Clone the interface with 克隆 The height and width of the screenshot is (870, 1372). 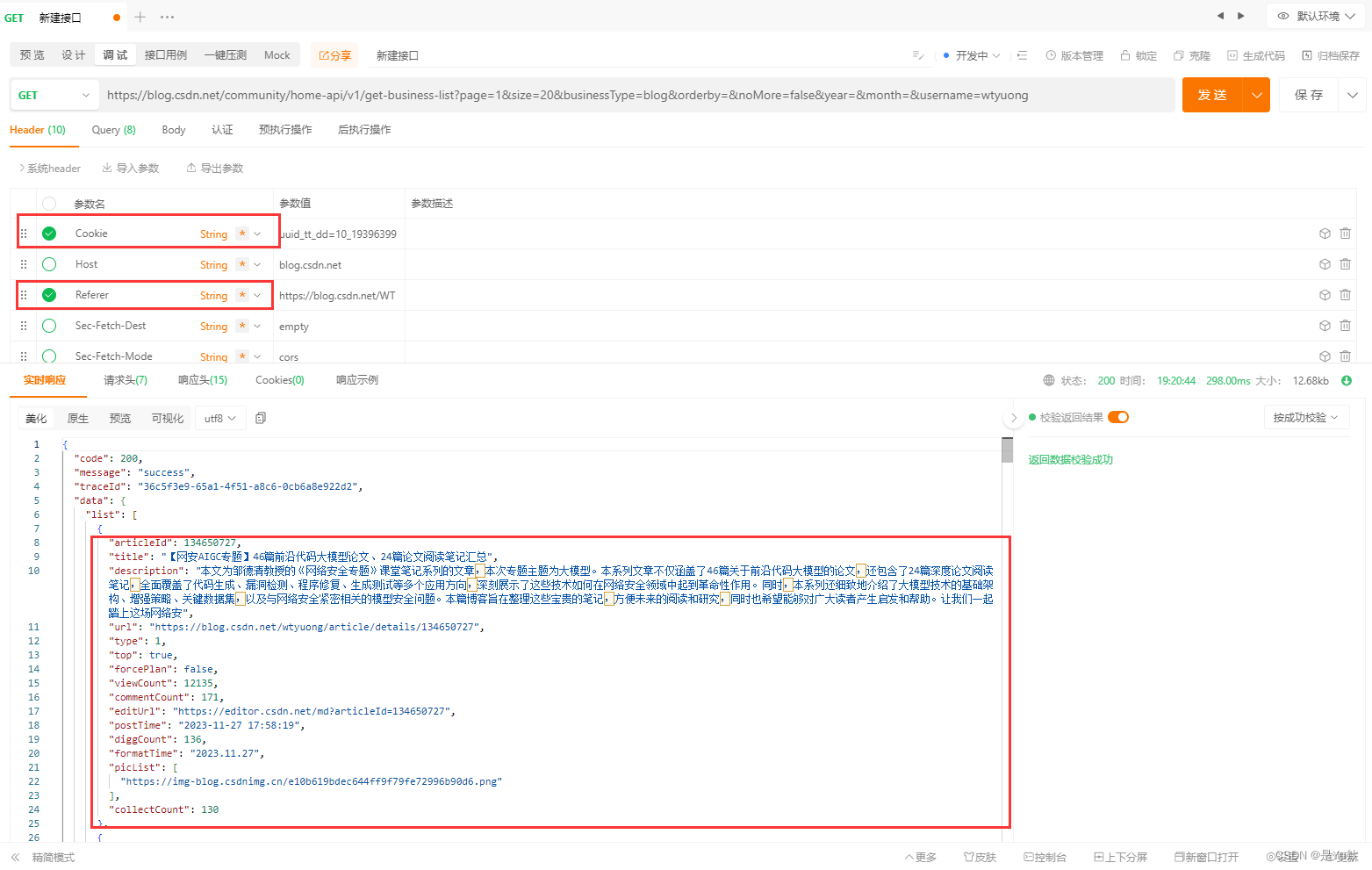point(1192,55)
